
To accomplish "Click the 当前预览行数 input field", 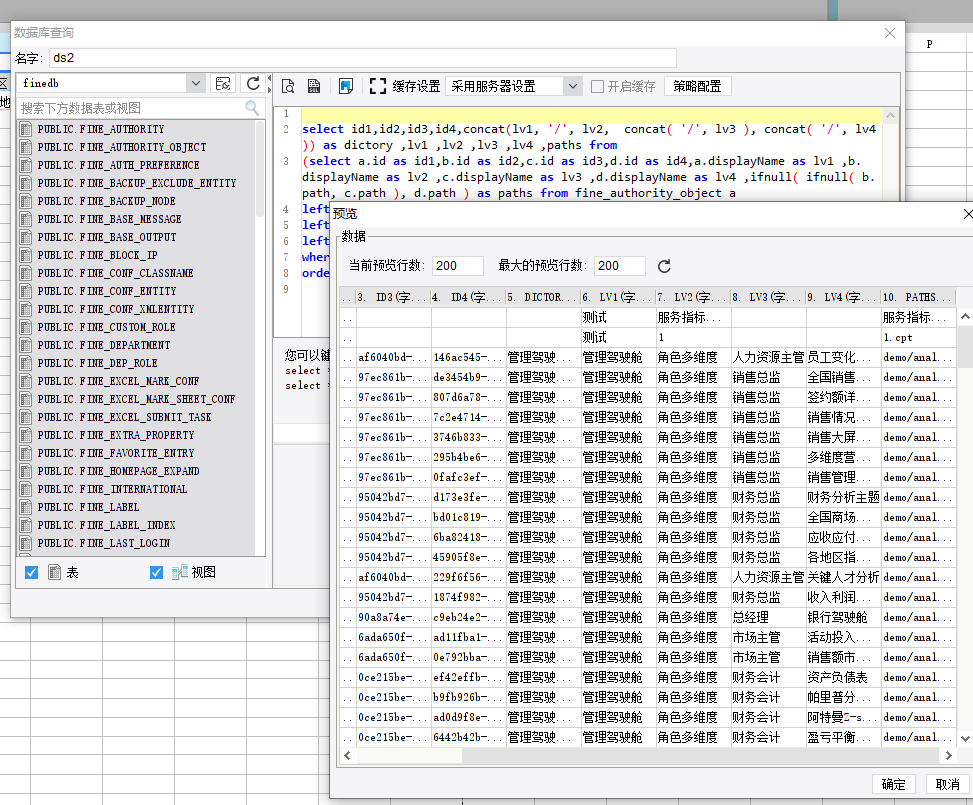I will 458,266.
